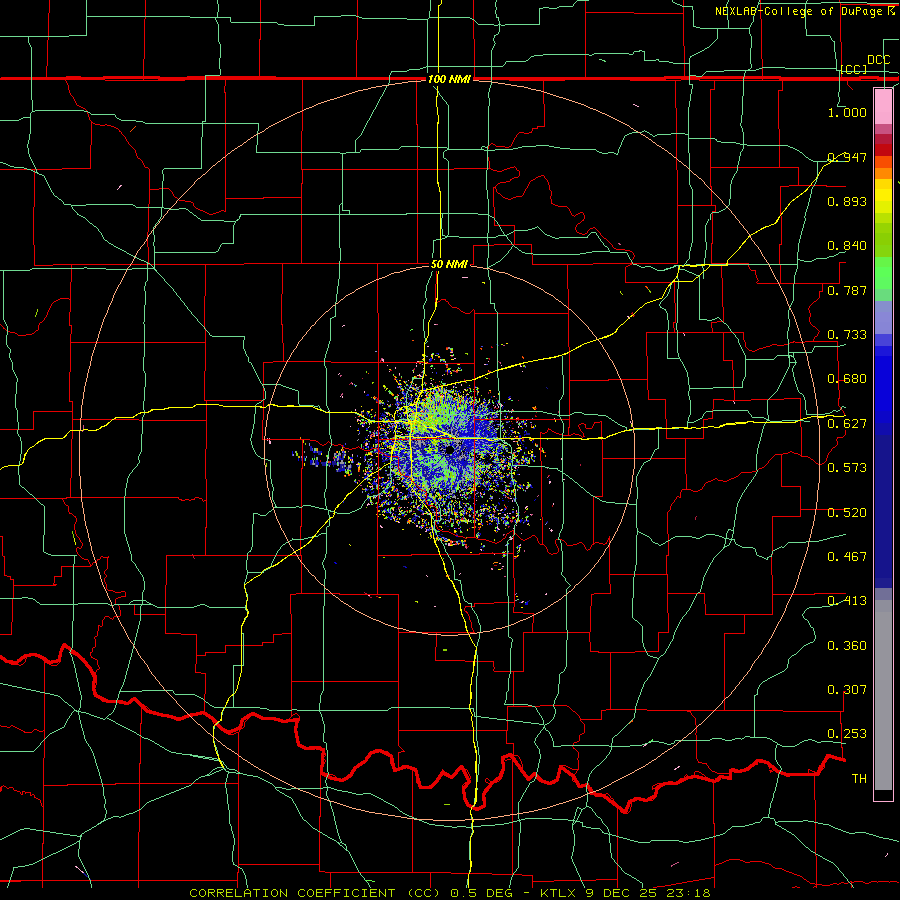Screen dimensions: 900x900
Task: Select the 0.627 scale value
Action: coord(847,424)
